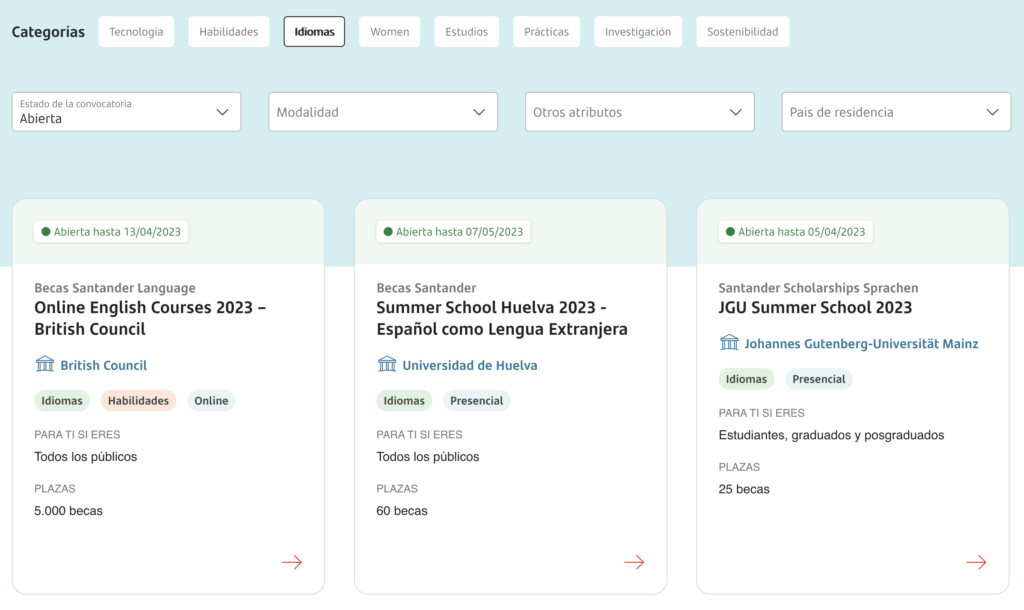1024x610 pixels.
Task: Click the Categorías heading
Action: pos(48,32)
